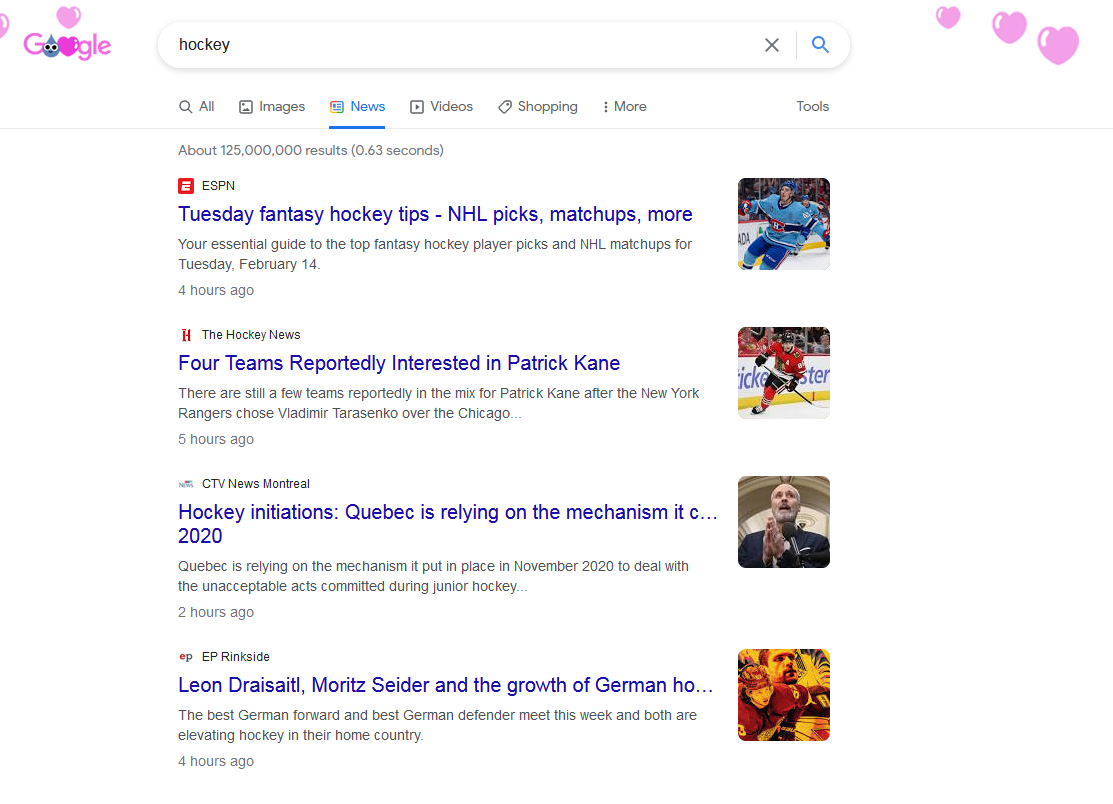The width and height of the screenshot is (1113, 804).
Task: Open the Tools filter options
Action: tap(812, 106)
